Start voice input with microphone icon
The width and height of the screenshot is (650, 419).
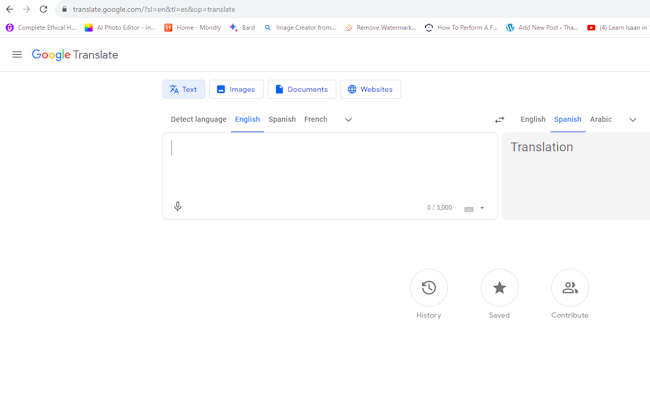[177, 206]
